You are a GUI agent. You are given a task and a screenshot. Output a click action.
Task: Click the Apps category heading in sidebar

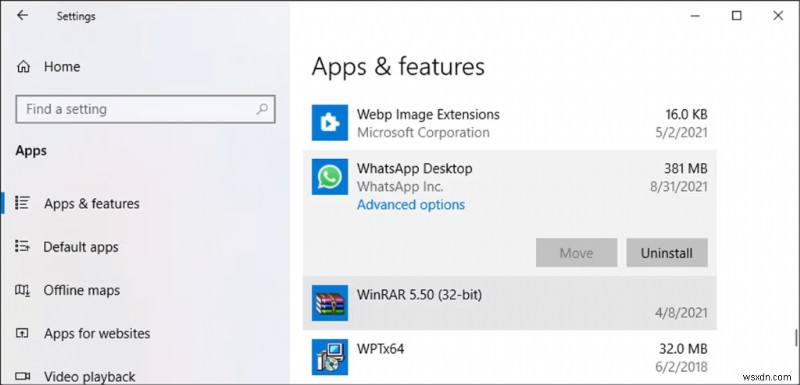[31, 151]
